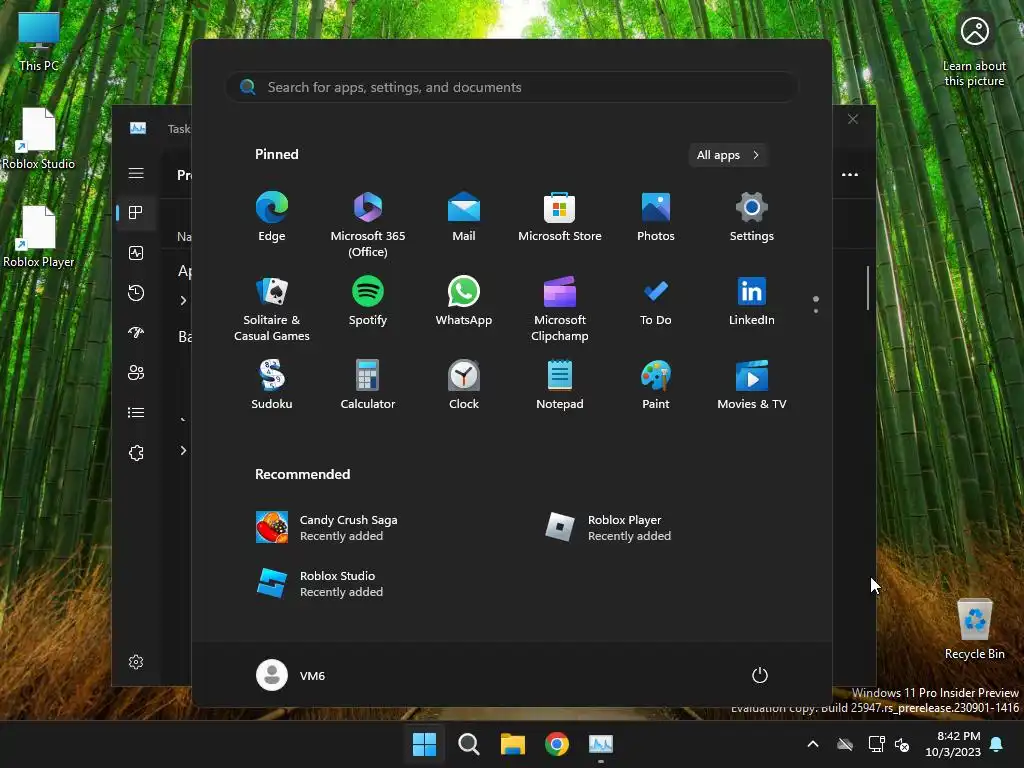Launch Microsoft 365 (Office) app
The image size is (1024, 768).
click(x=368, y=224)
